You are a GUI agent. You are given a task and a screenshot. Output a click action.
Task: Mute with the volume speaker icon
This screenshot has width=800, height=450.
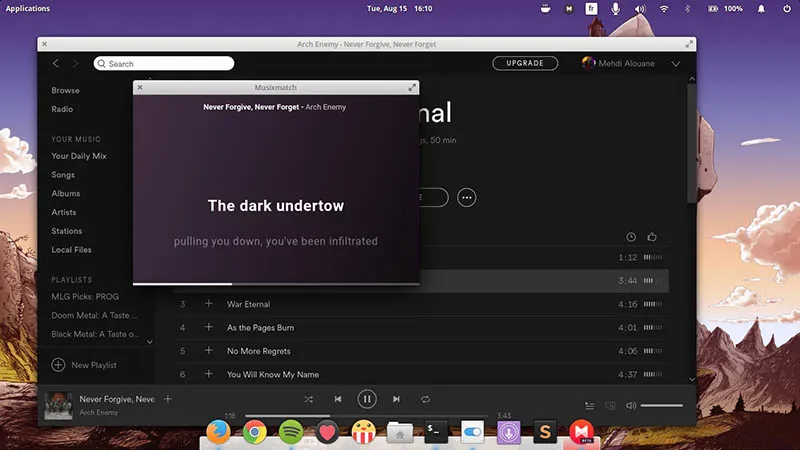click(631, 406)
